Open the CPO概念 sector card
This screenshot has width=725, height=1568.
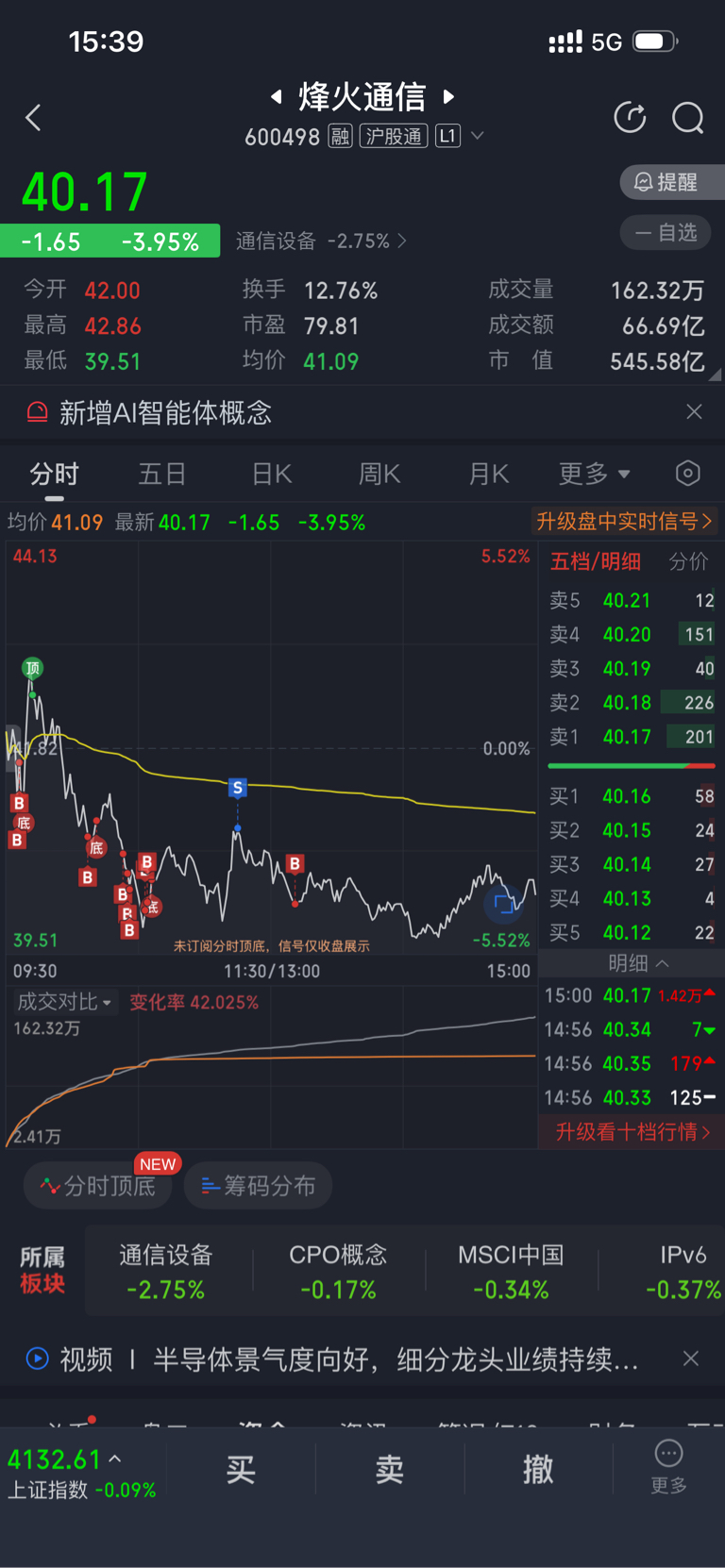coord(338,1271)
